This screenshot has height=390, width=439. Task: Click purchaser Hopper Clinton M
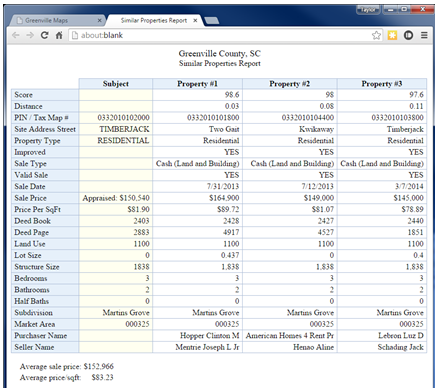pyautogui.click(x=210, y=336)
